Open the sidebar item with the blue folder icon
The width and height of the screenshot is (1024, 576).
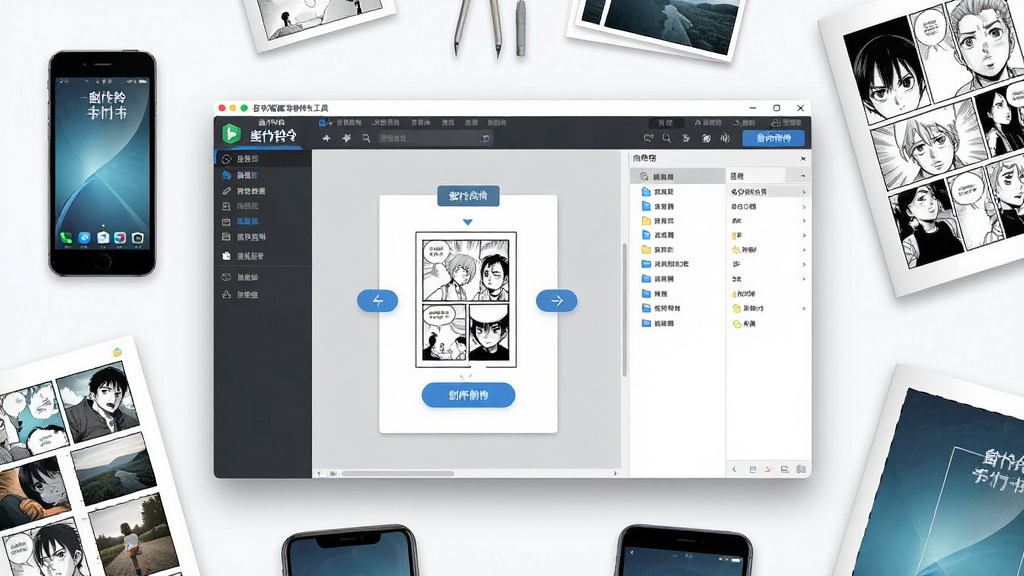[263, 175]
